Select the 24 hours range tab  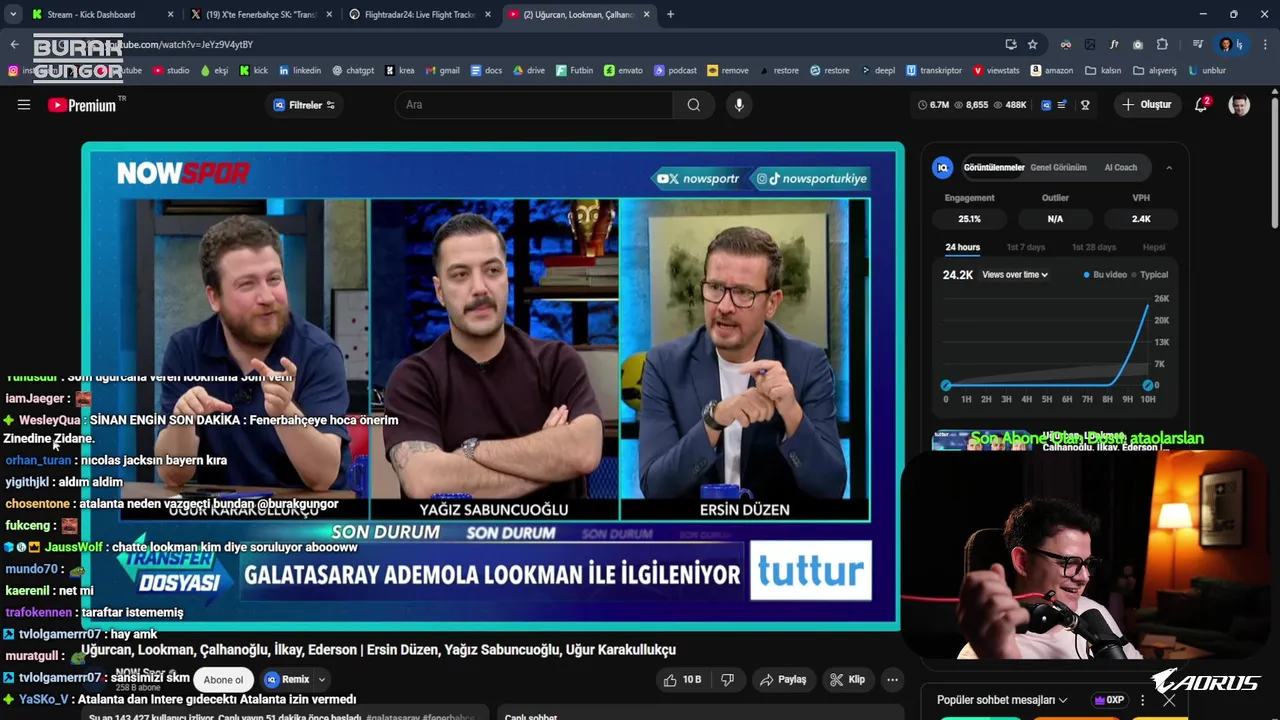click(x=962, y=247)
